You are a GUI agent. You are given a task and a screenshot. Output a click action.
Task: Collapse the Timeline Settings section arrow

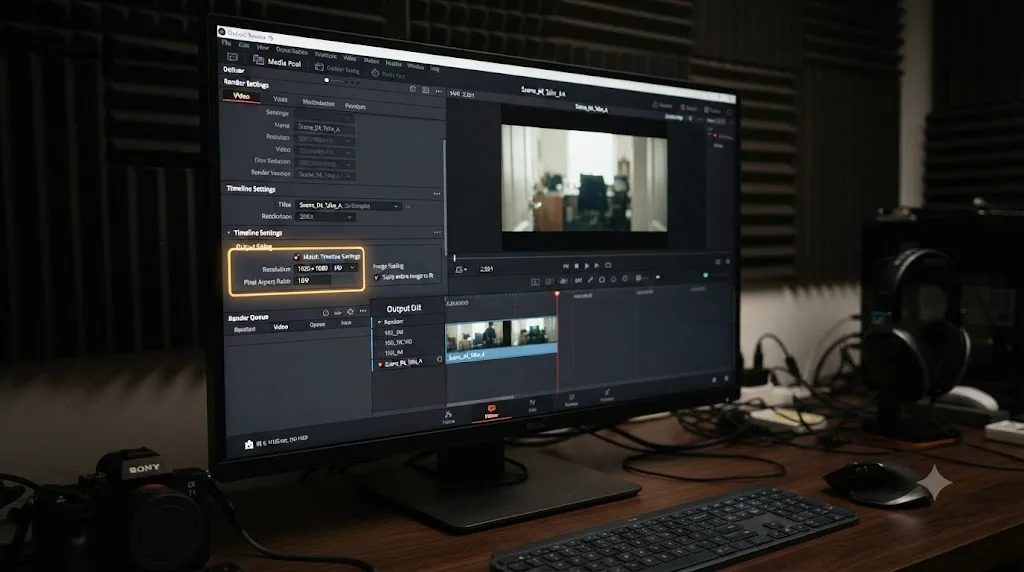click(x=229, y=232)
